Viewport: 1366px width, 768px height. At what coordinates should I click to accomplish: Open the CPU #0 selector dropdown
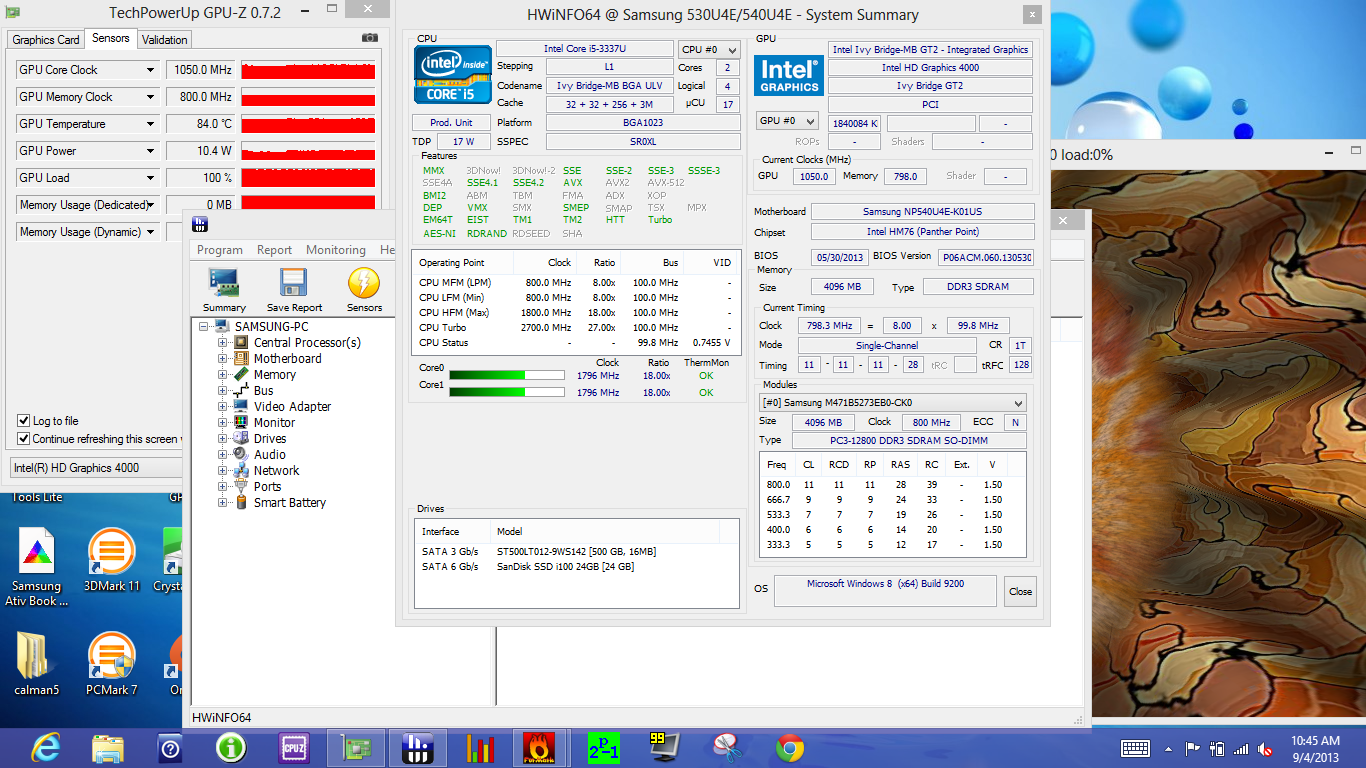709,49
